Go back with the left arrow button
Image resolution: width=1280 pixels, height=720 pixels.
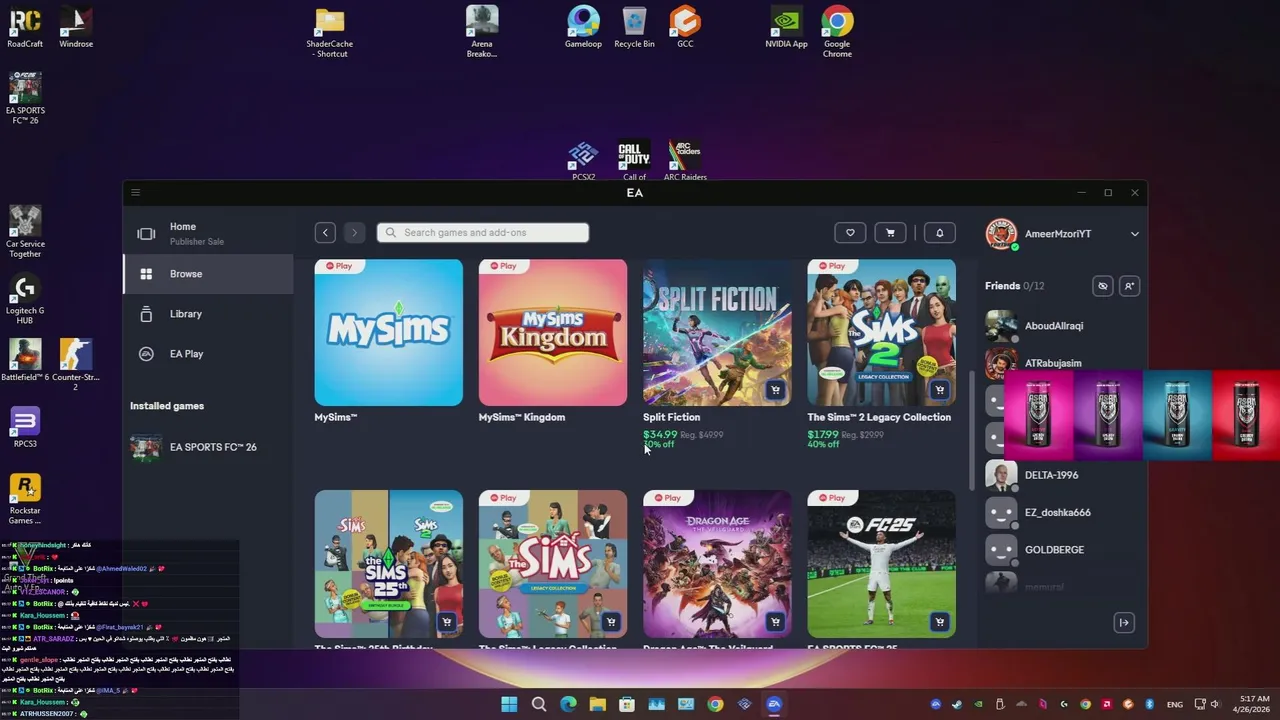(325, 233)
